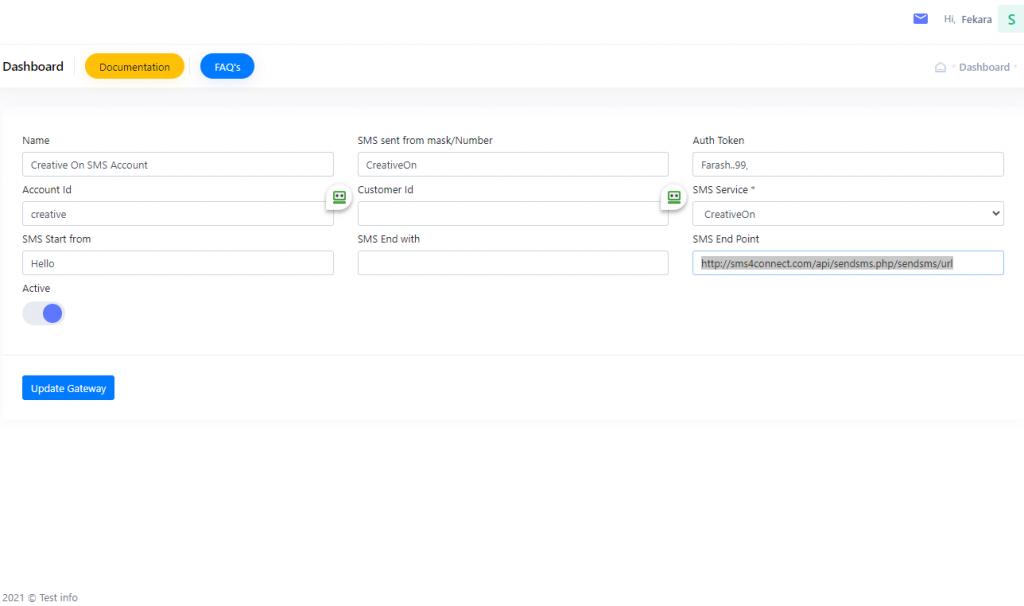Viewport: 1024px width, 606px height.
Task: Open the Documentation tab
Action: tap(134, 67)
